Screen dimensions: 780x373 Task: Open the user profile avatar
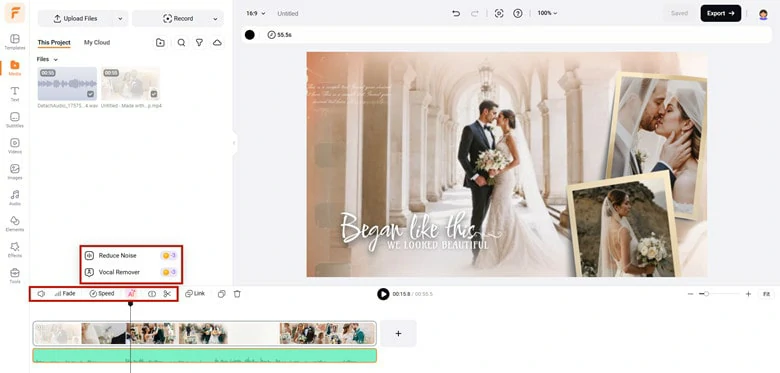pyautogui.click(x=763, y=14)
